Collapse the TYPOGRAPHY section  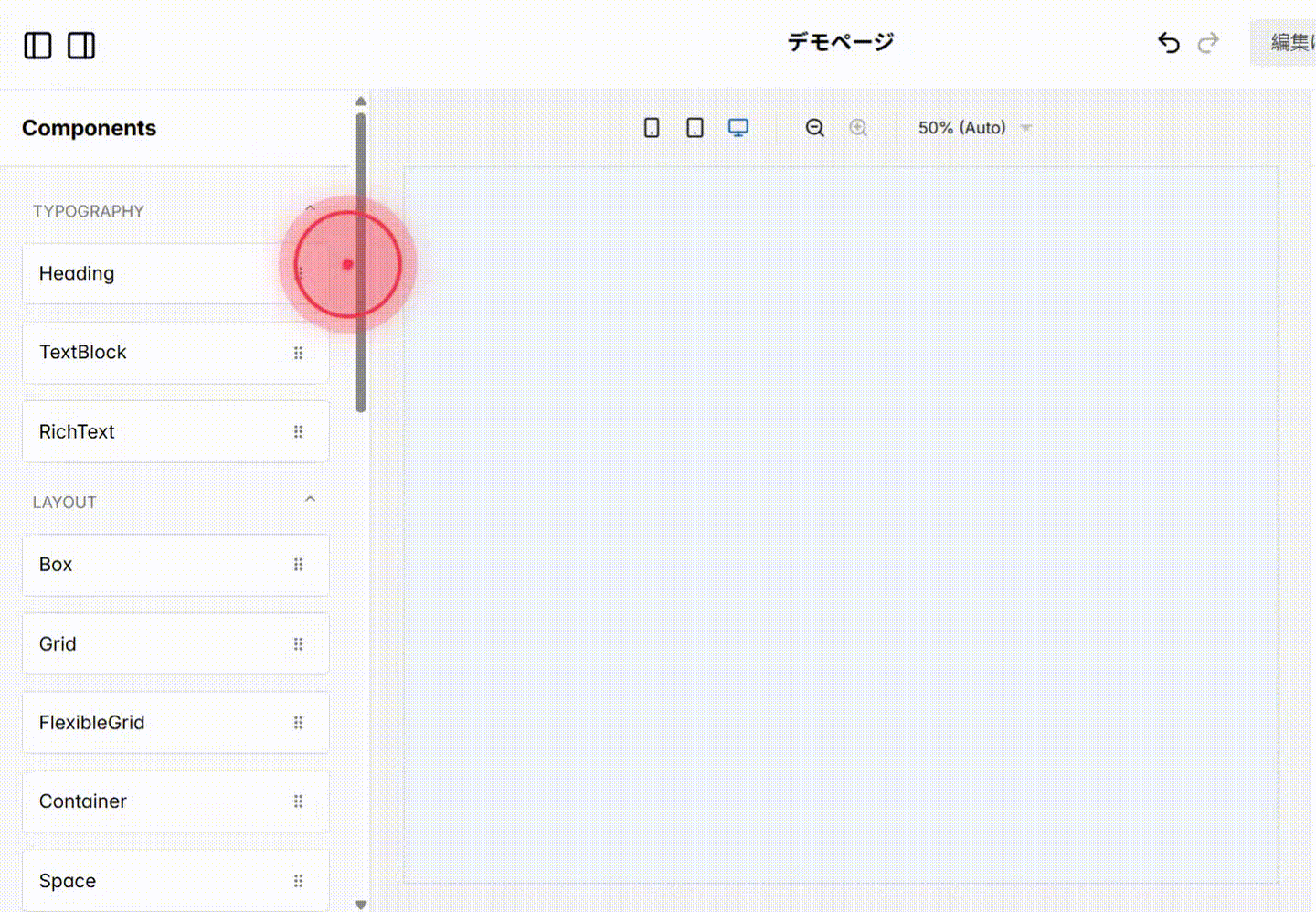coord(310,209)
